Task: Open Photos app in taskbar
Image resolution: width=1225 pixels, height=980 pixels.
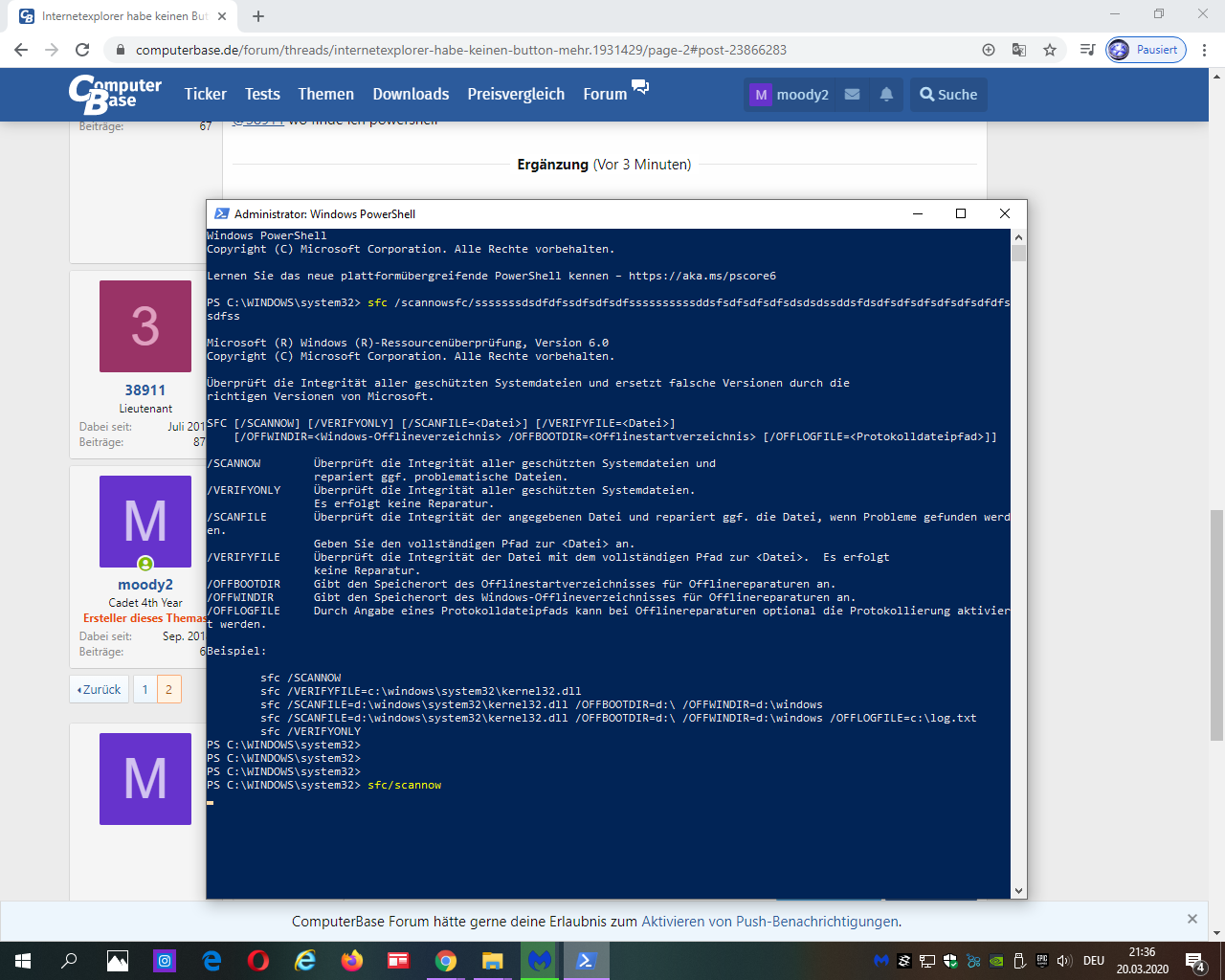Action: pos(118,961)
